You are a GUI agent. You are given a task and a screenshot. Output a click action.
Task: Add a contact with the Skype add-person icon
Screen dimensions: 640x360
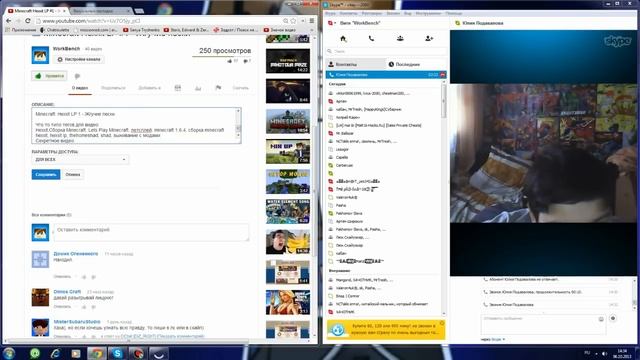[429, 38]
